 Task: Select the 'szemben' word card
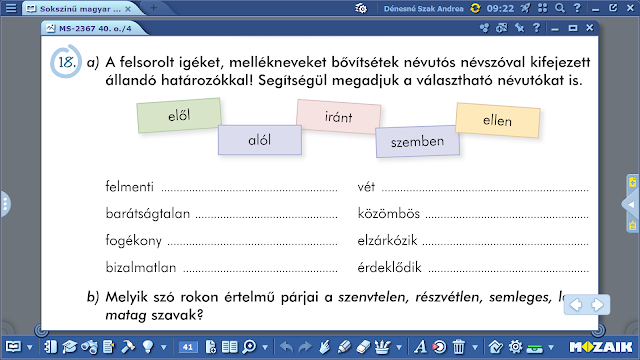coord(417,142)
